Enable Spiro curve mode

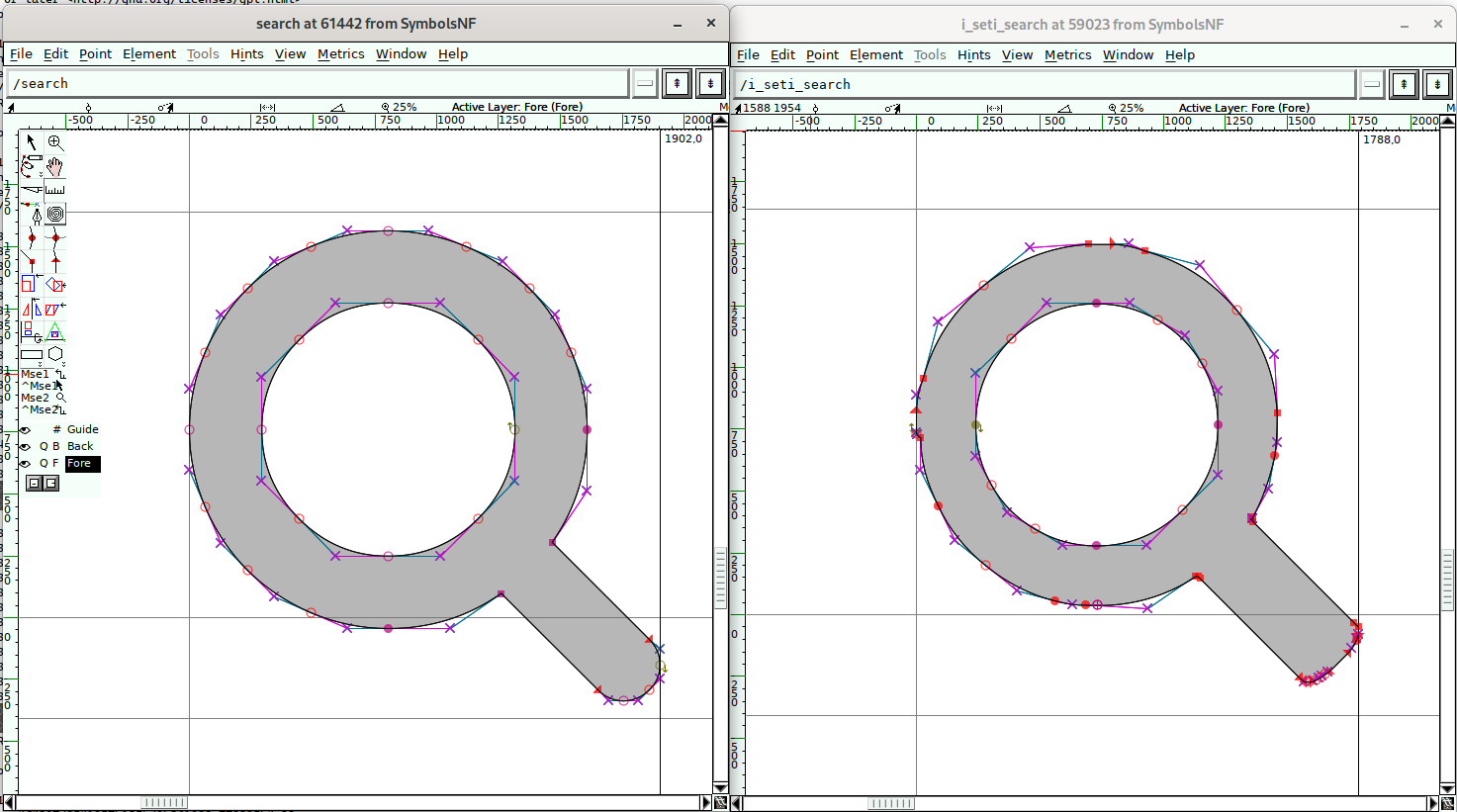coord(55,214)
